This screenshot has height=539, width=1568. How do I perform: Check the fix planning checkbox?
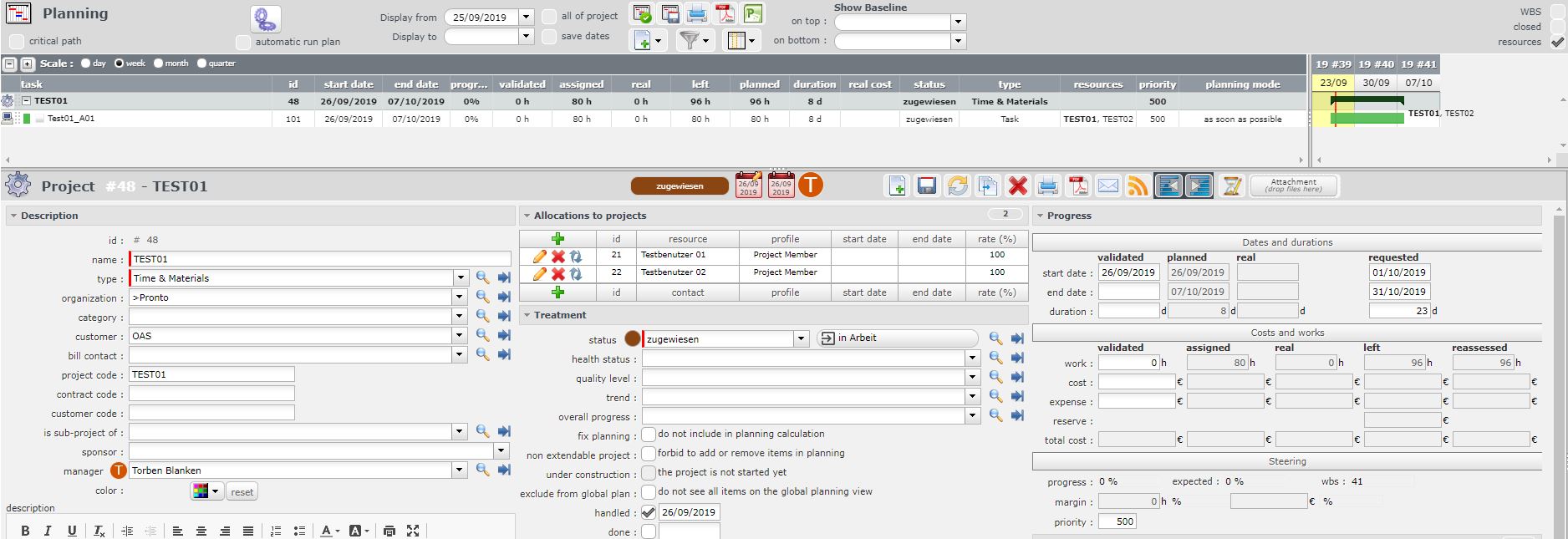click(x=649, y=435)
